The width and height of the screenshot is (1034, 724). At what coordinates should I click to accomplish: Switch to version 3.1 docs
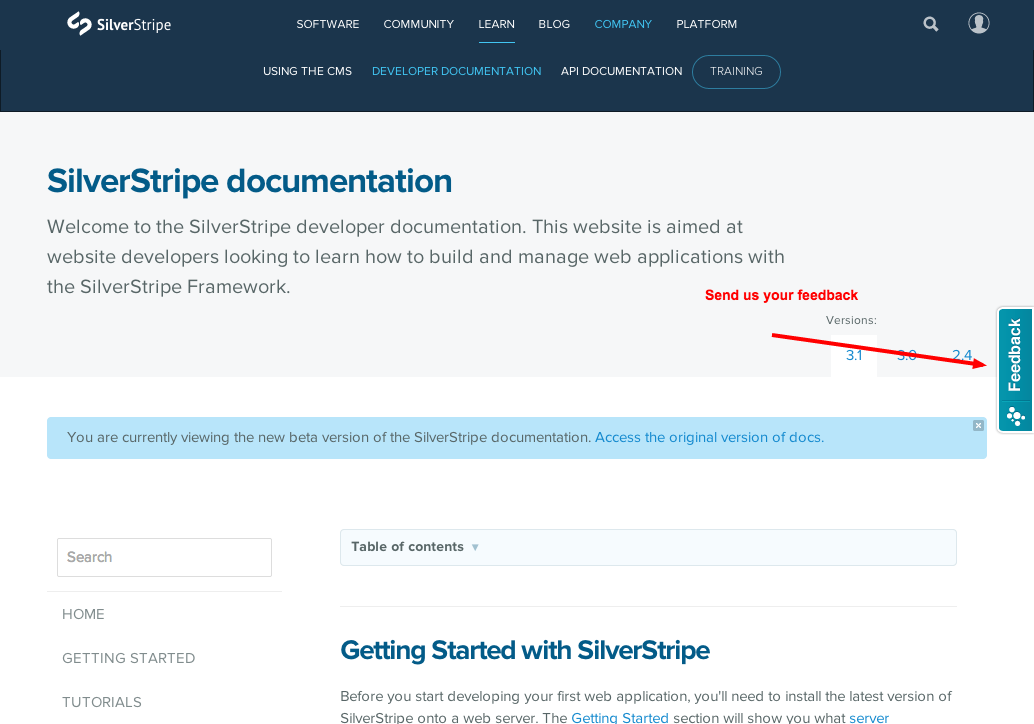854,355
